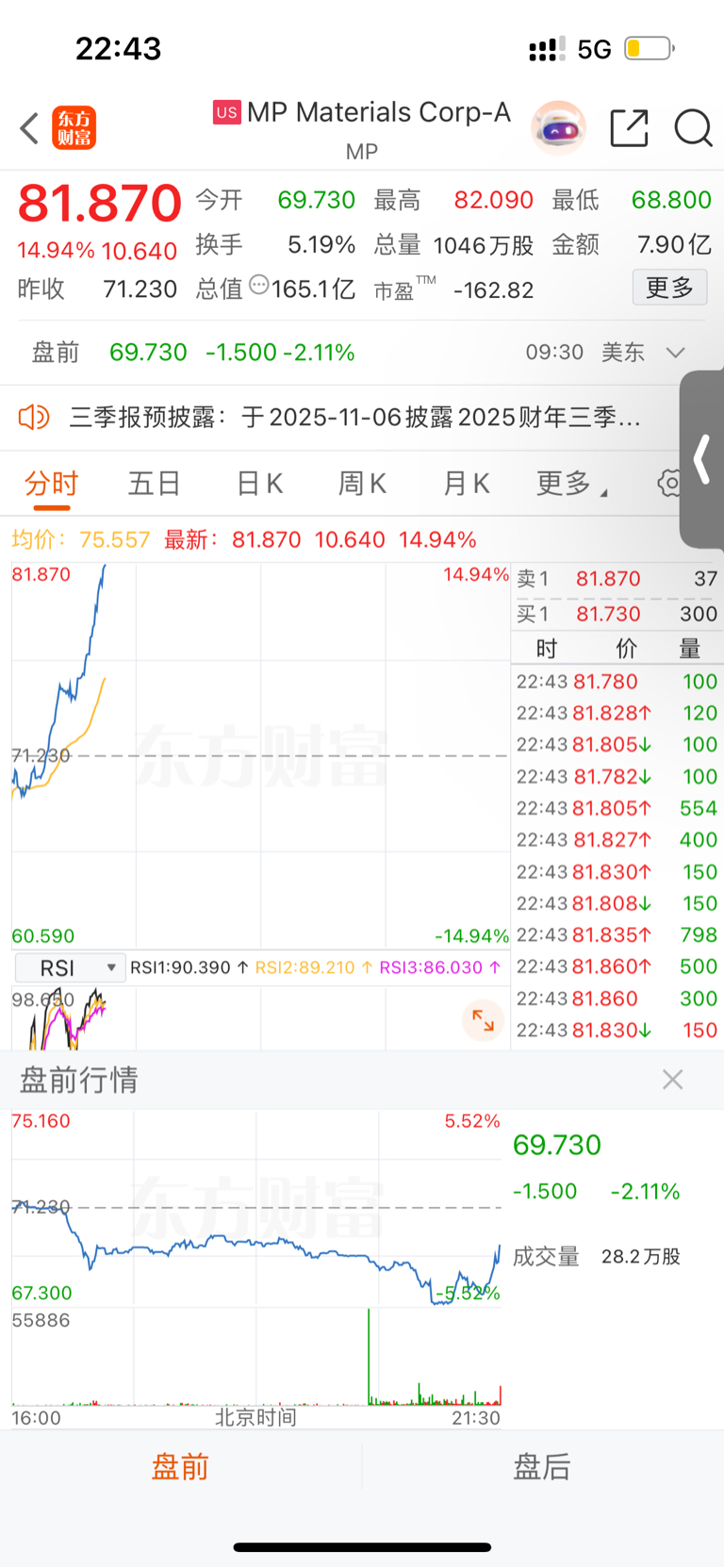Tap the 更多 quote details button
The width and height of the screenshot is (724, 1568).
669,288
